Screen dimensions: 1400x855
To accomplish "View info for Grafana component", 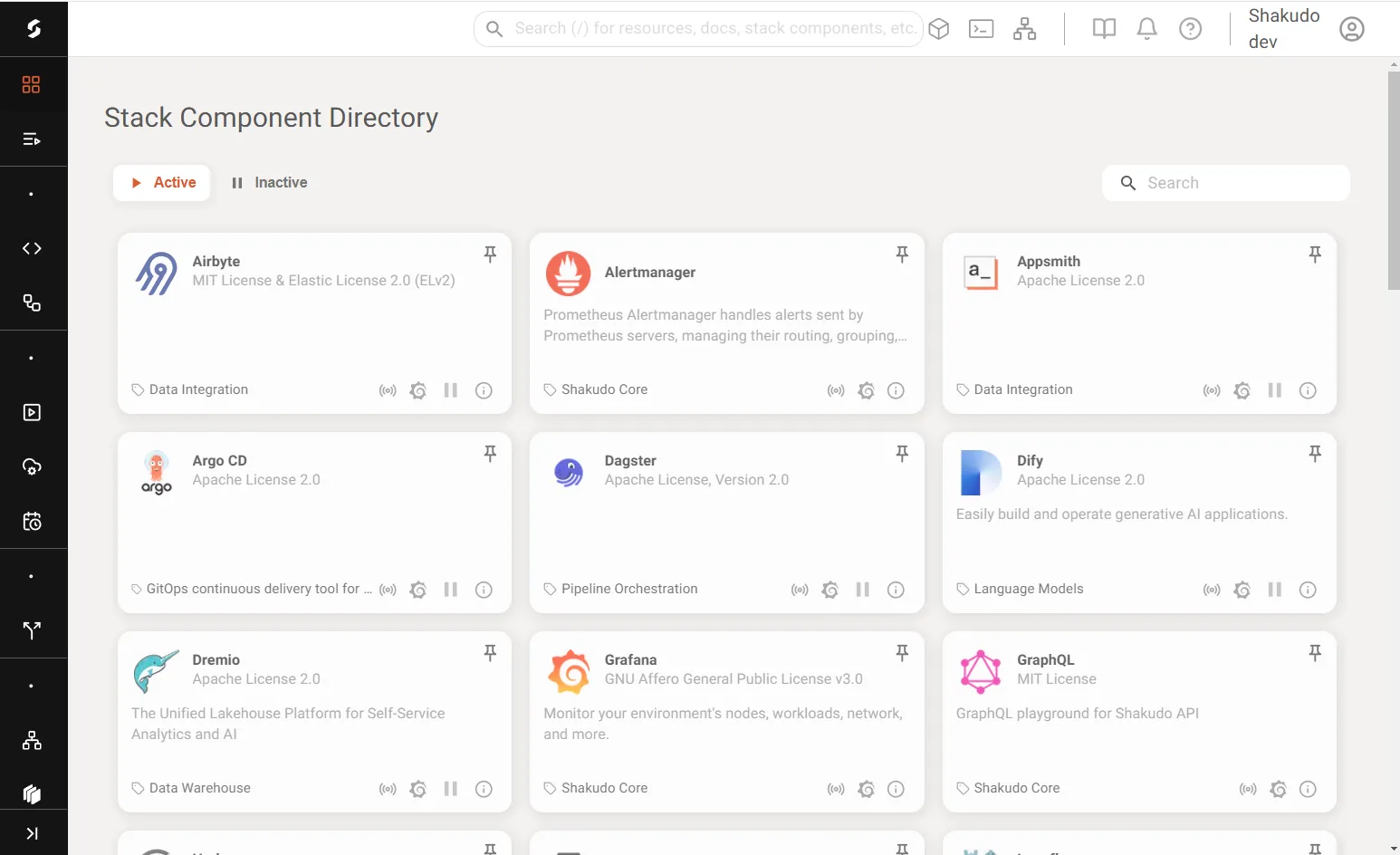I will click(896, 789).
